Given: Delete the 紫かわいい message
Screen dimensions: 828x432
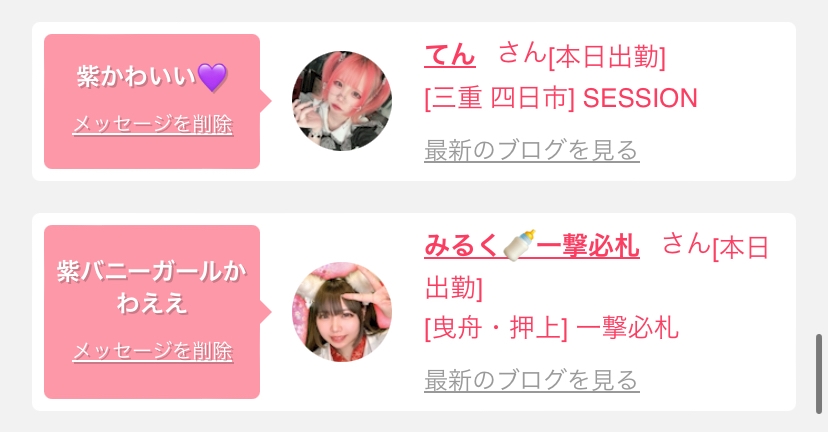Looking at the screenshot, I should pyautogui.click(x=152, y=125).
